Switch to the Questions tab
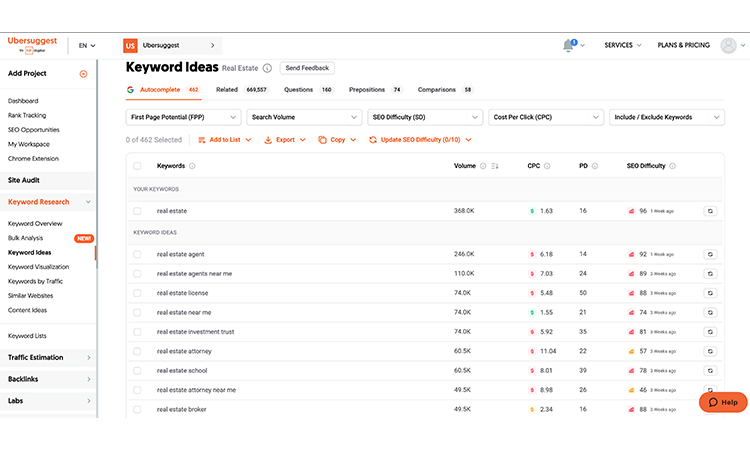The image size is (750, 450). (309, 90)
